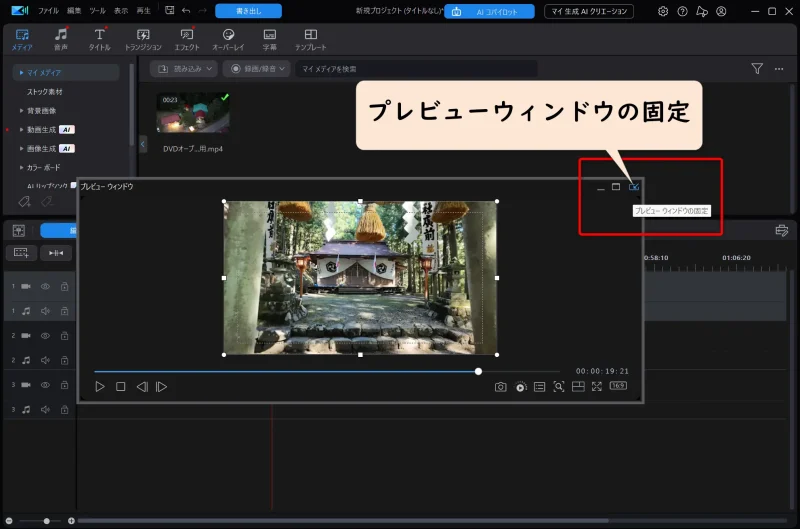Take a snapshot with the preview camera icon

[x=501, y=387]
